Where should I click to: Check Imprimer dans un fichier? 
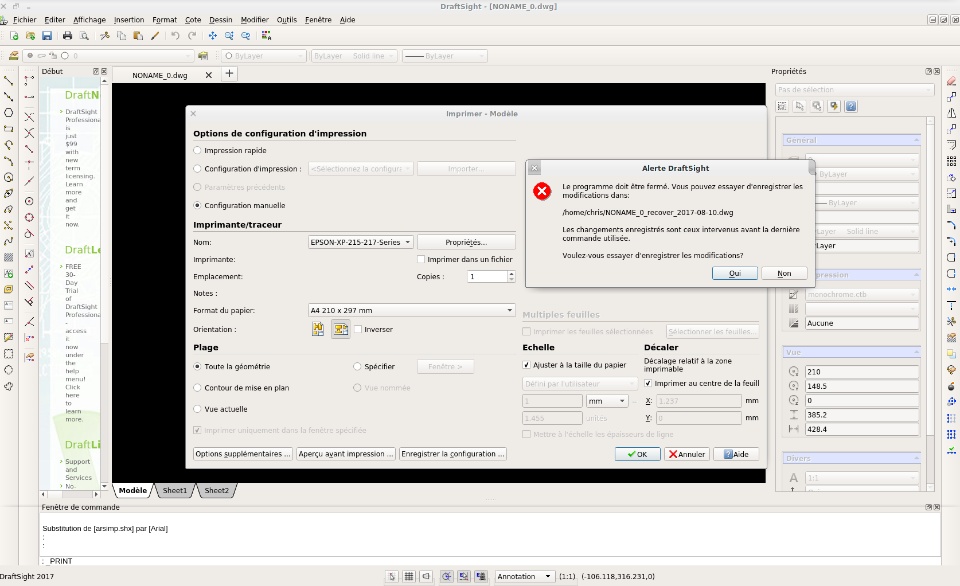(x=421, y=259)
